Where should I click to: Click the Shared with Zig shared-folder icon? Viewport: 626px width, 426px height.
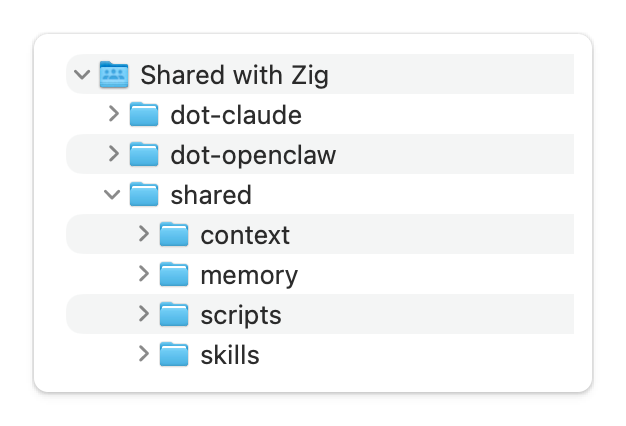(x=114, y=75)
